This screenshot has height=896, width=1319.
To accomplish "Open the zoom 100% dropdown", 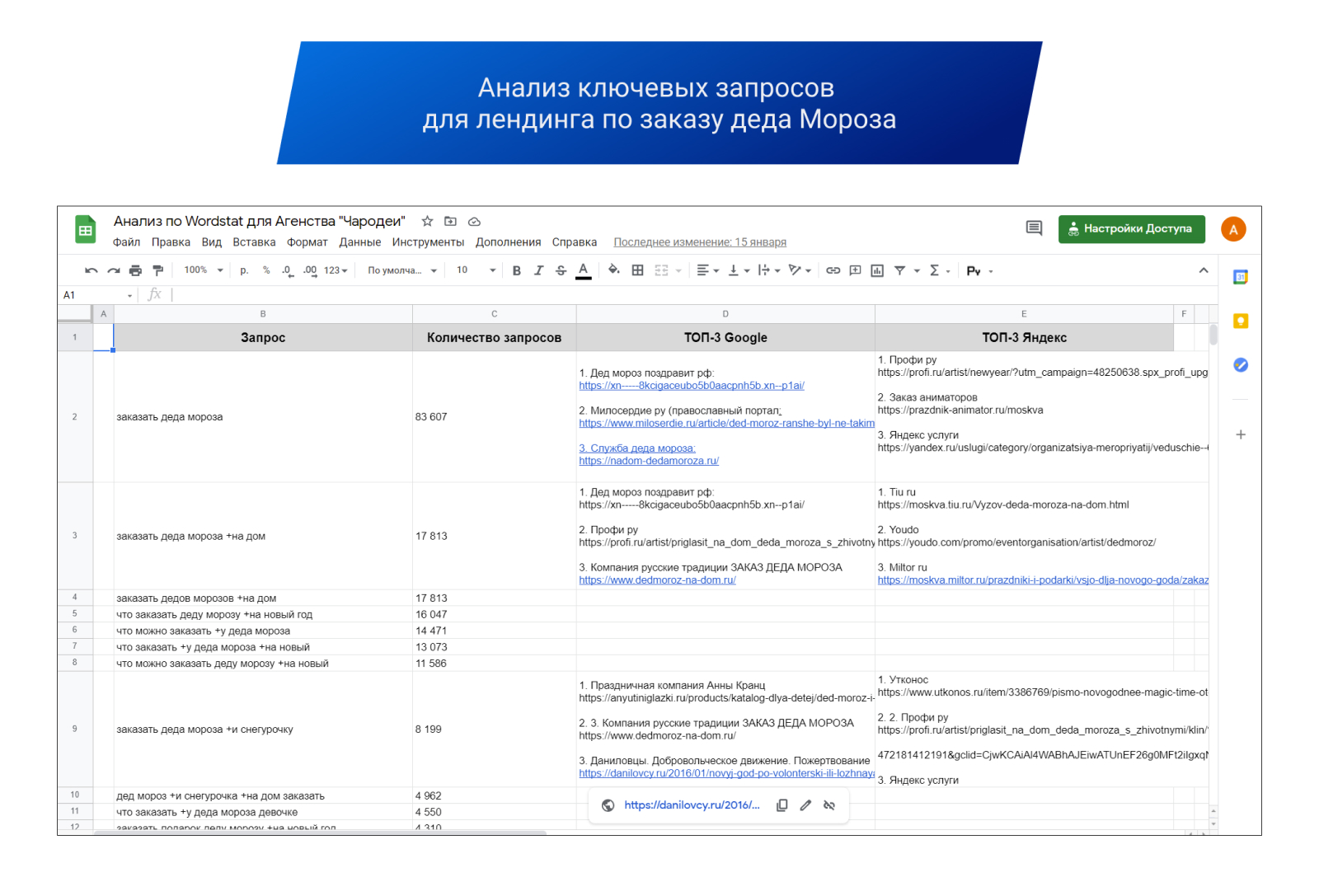I will point(204,270).
